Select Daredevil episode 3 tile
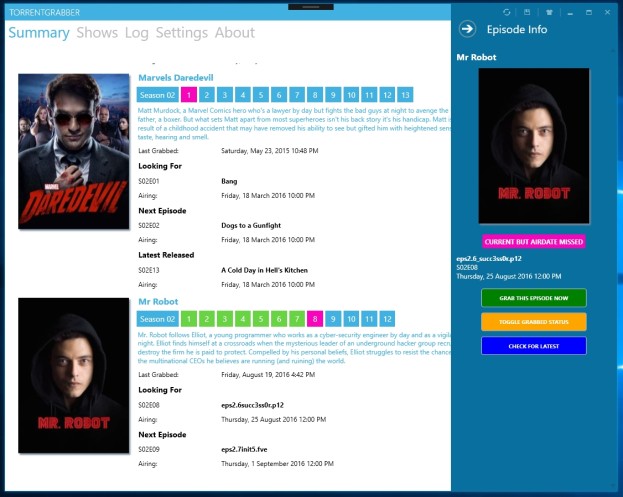The width and height of the screenshot is (623, 497). [224, 95]
